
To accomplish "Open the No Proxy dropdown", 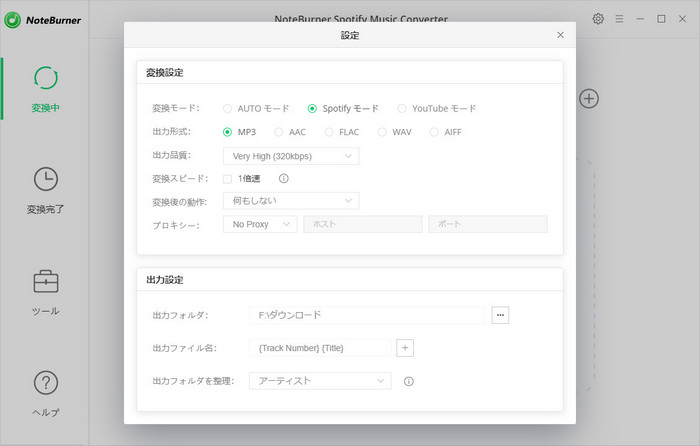I will 260,224.
